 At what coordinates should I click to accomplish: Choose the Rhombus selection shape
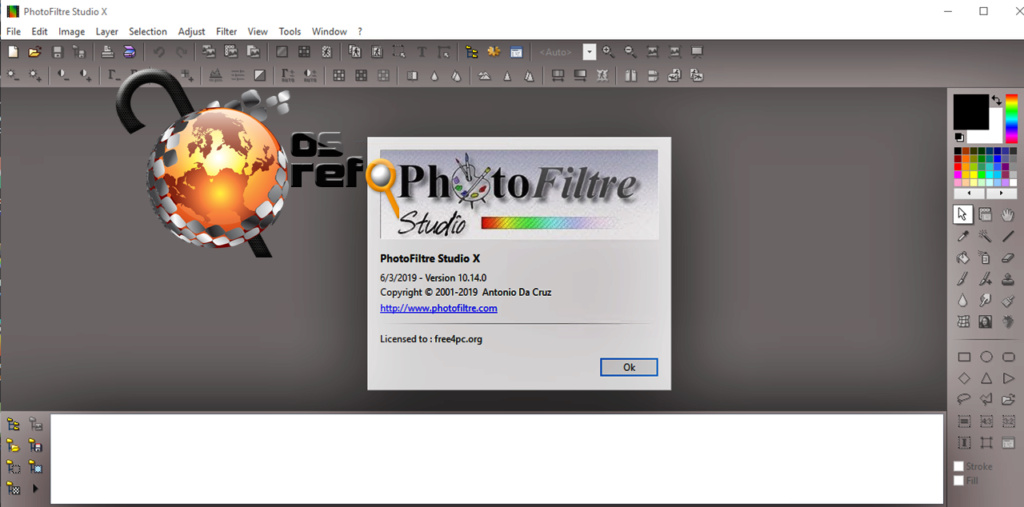964,378
